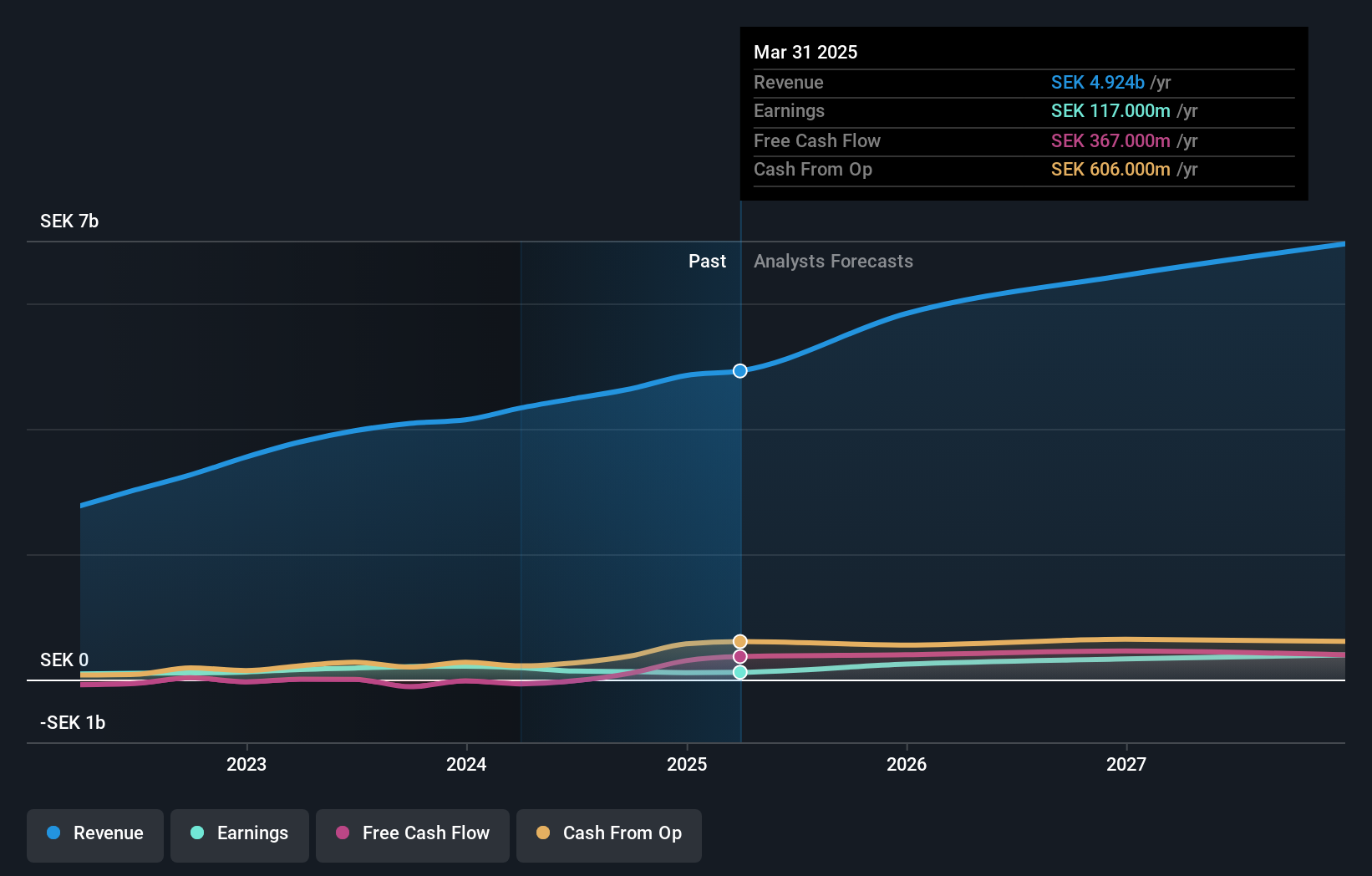The width and height of the screenshot is (1372, 876).
Task: Toggle the Cash From Op series in the legend
Action: click(609, 834)
